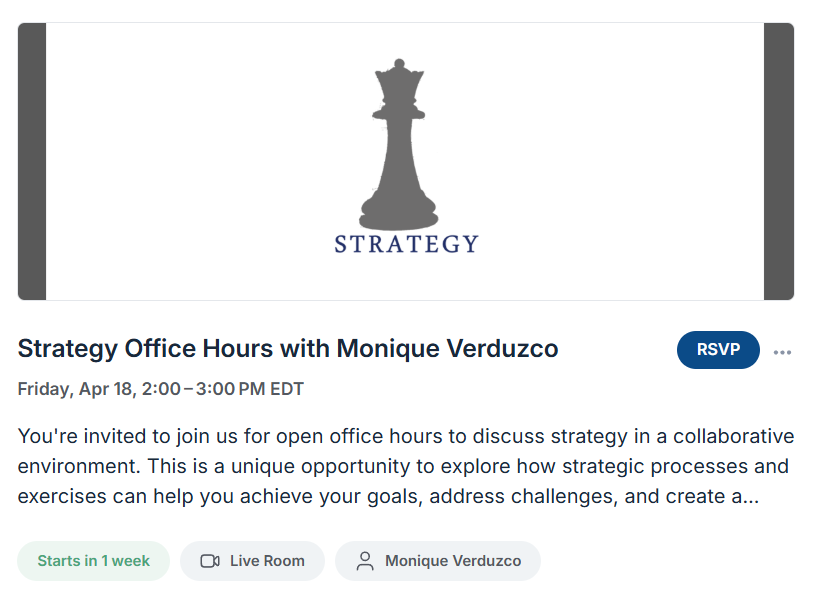Open the three-dot more options menu
The image size is (816, 593).
click(x=782, y=352)
